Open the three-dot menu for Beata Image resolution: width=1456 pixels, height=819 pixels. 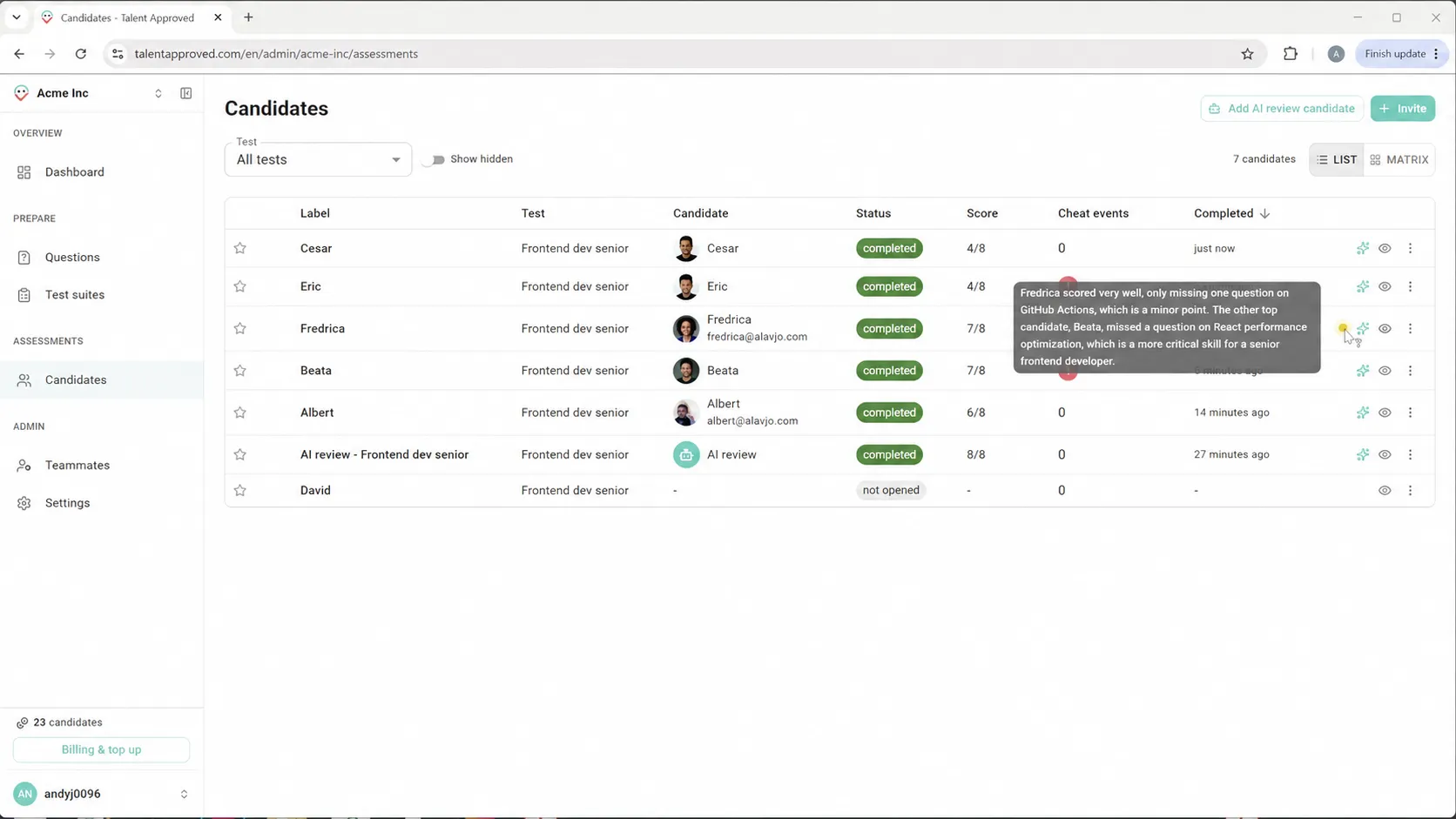(1411, 371)
